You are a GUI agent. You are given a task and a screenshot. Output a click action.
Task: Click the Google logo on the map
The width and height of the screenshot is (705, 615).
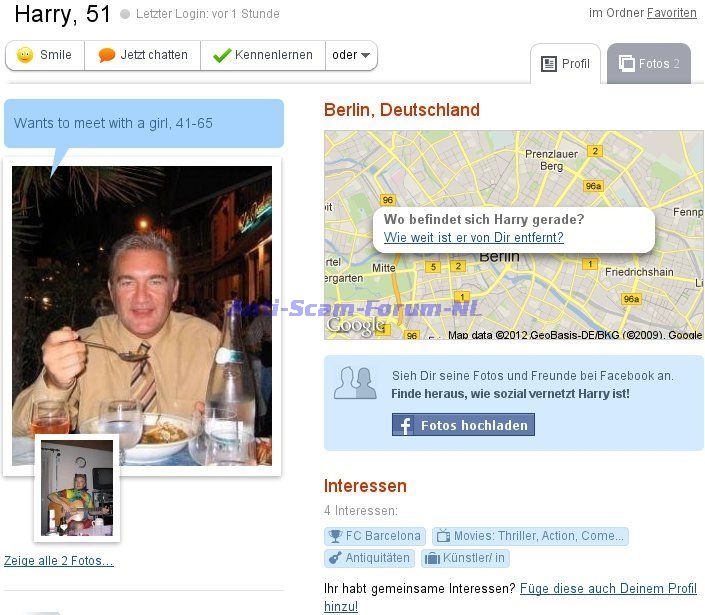(355, 325)
